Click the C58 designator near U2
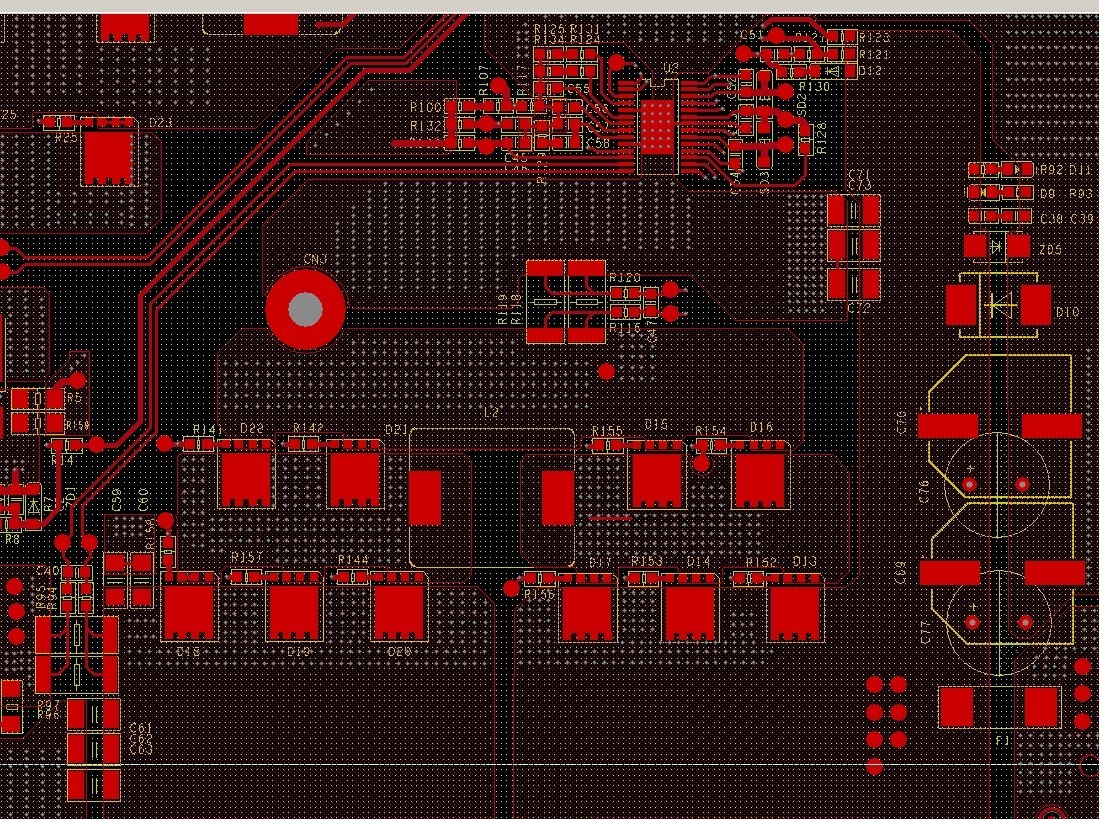Screen dimensions: 1099x819 598,144
